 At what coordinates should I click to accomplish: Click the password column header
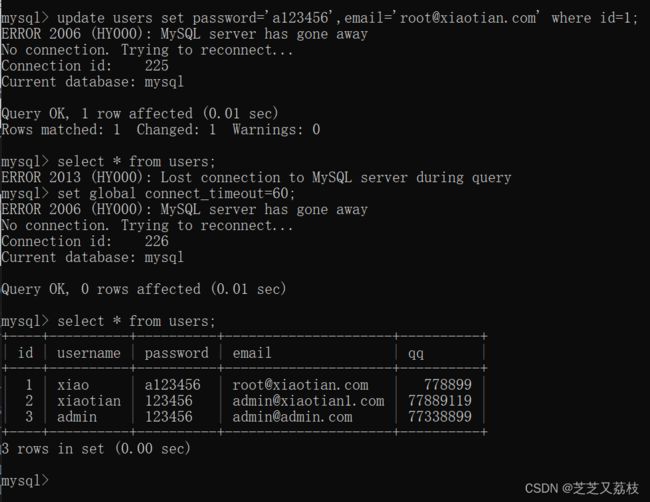click(177, 353)
